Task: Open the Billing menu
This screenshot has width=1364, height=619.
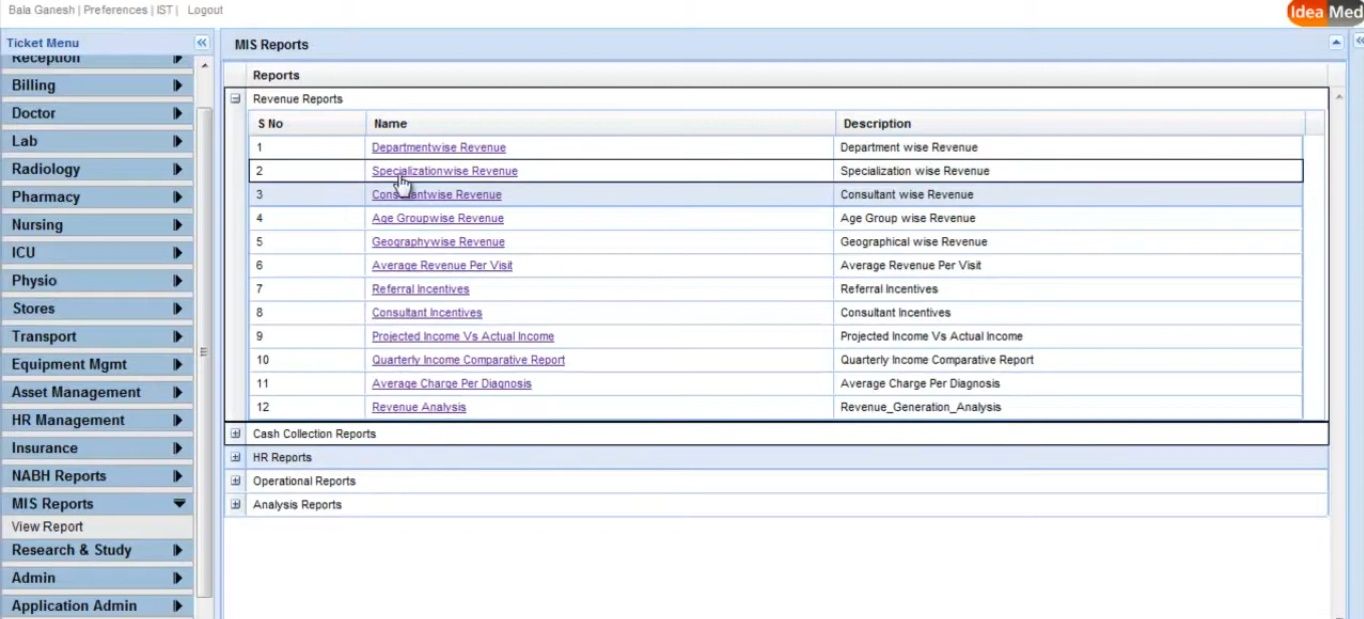Action: (97, 86)
